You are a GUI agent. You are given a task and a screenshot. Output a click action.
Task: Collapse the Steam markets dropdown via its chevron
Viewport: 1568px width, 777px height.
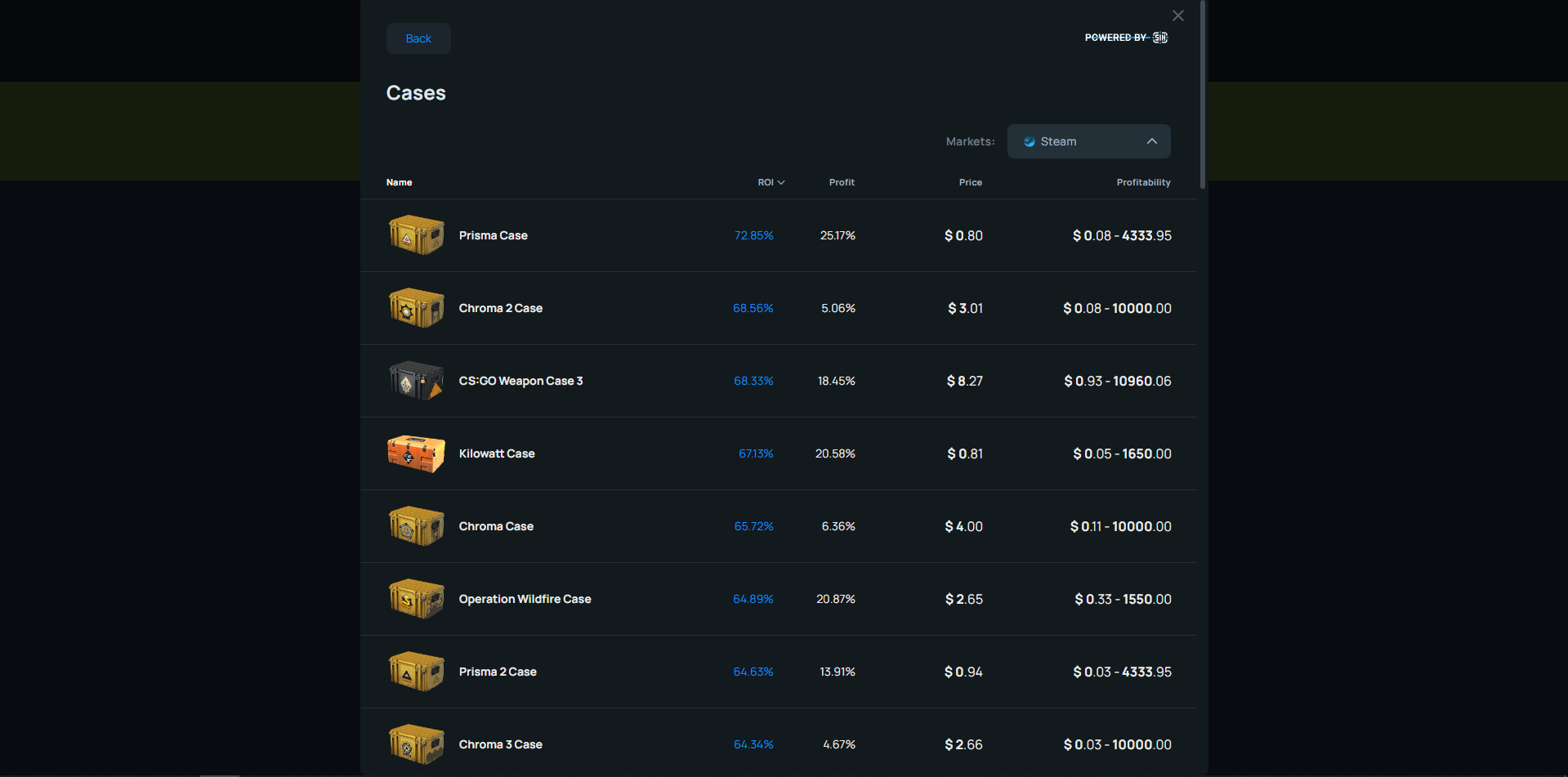(1152, 141)
